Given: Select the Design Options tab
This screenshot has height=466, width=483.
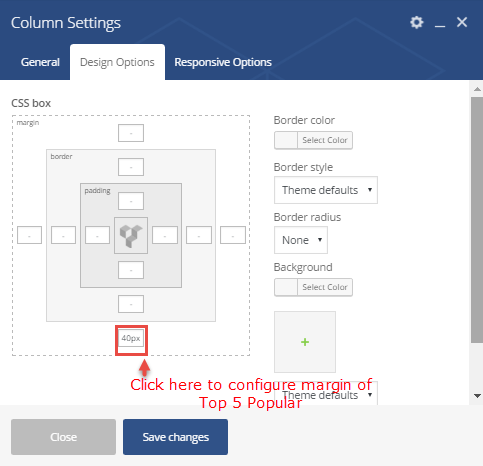Looking at the screenshot, I should click(x=117, y=62).
